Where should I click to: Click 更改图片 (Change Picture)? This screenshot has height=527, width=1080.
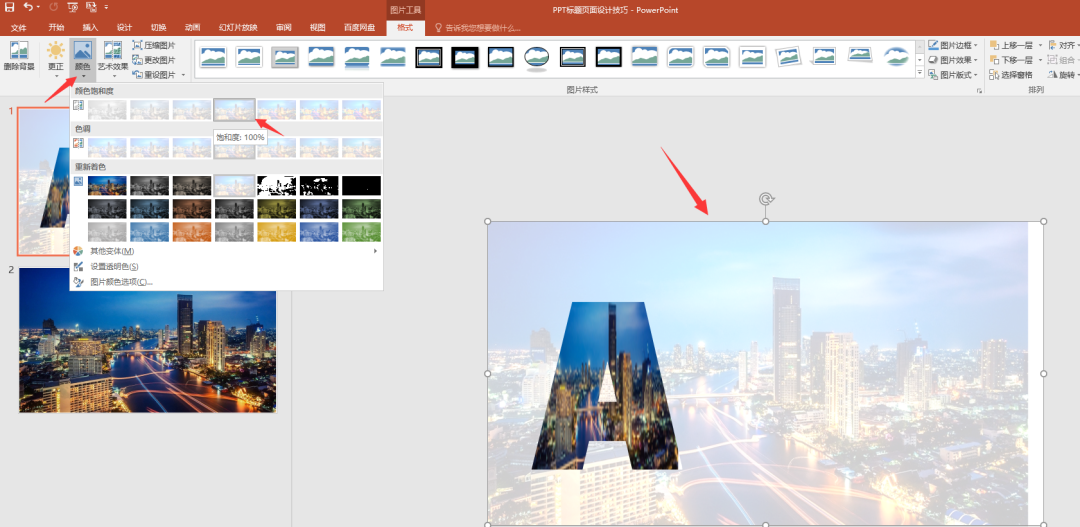pos(153,60)
